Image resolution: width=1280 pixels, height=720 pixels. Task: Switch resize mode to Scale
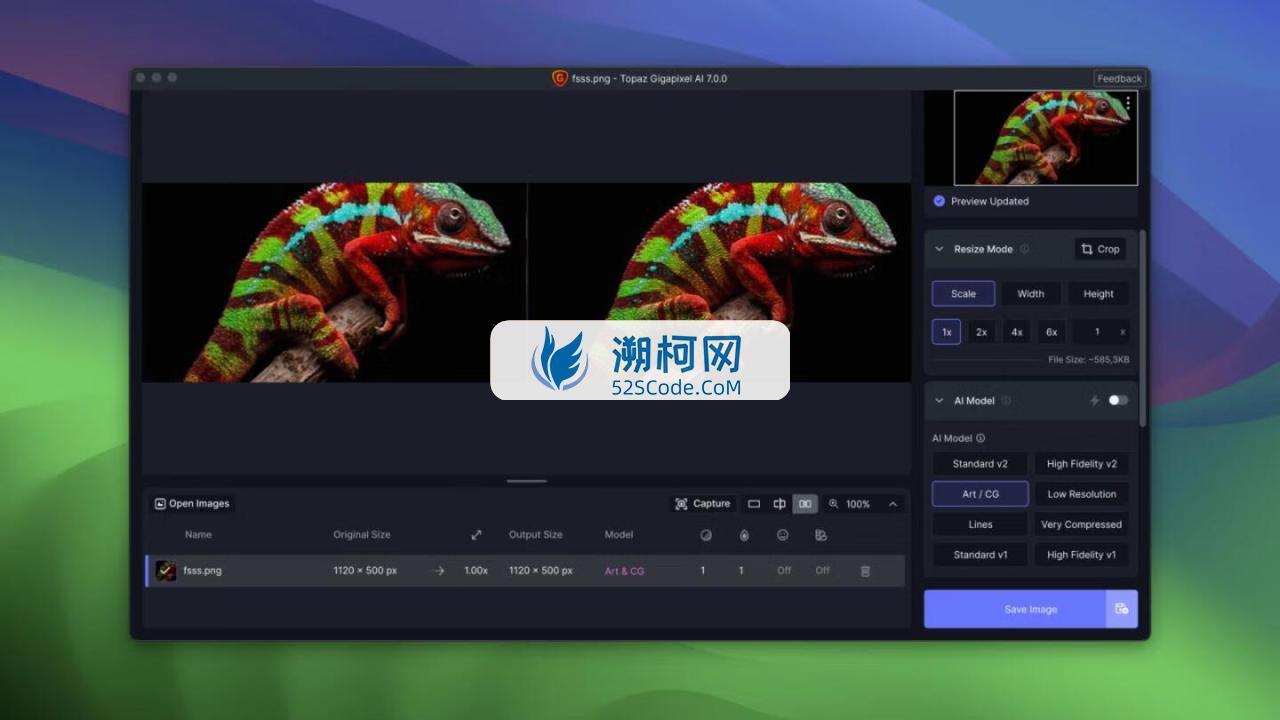pyautogui.click(x=964, y=294)
